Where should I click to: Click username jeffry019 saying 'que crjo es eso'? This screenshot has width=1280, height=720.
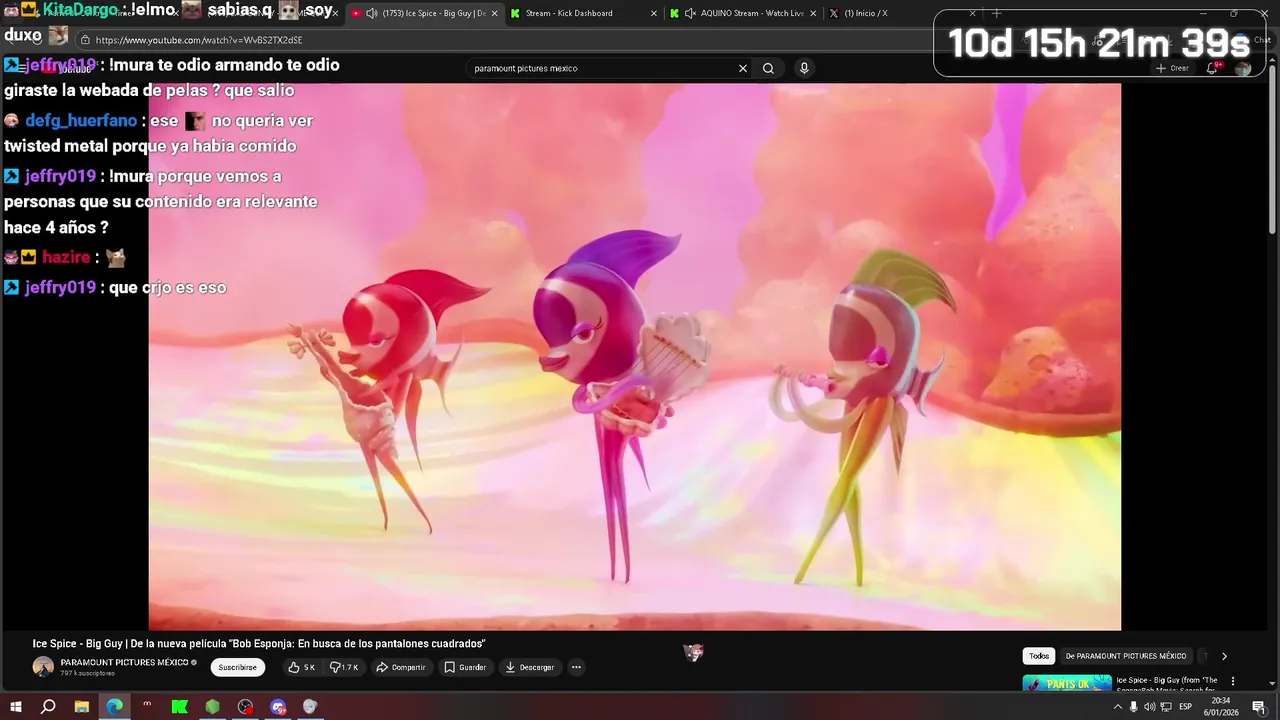pos(60,287)
